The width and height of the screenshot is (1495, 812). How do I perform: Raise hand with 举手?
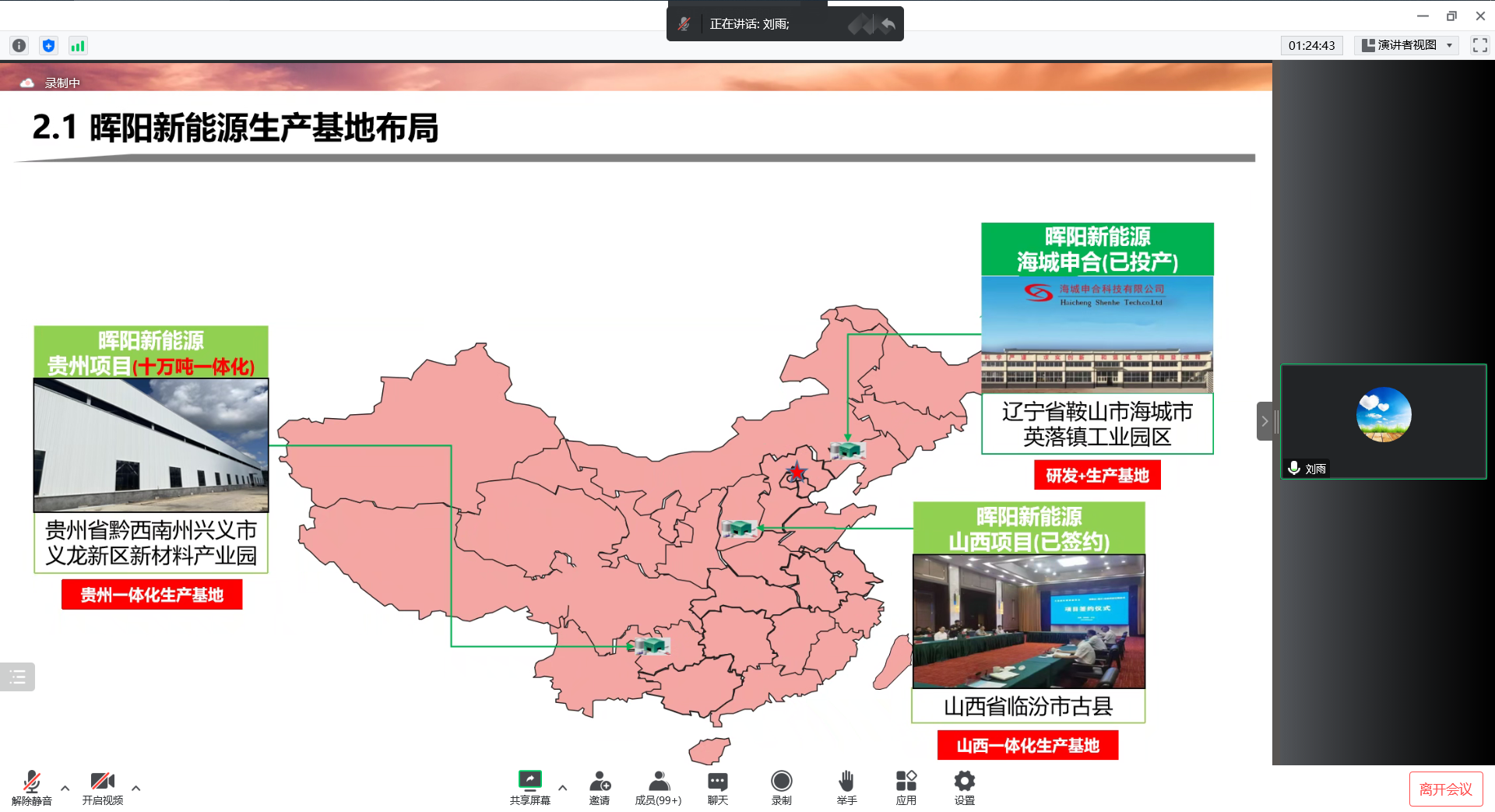[x=846, y=788]
